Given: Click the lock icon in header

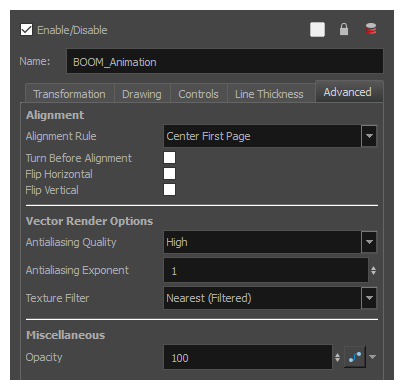Looking at the screenshot, I should (344, 29).
